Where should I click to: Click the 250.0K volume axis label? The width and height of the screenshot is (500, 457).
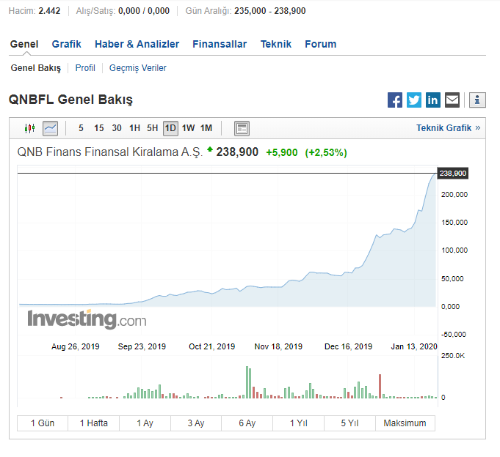point(453,356)
